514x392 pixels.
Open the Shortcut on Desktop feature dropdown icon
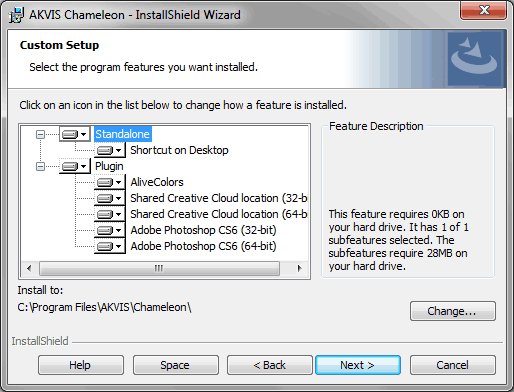pyautogui.click(x=110, y=150)
